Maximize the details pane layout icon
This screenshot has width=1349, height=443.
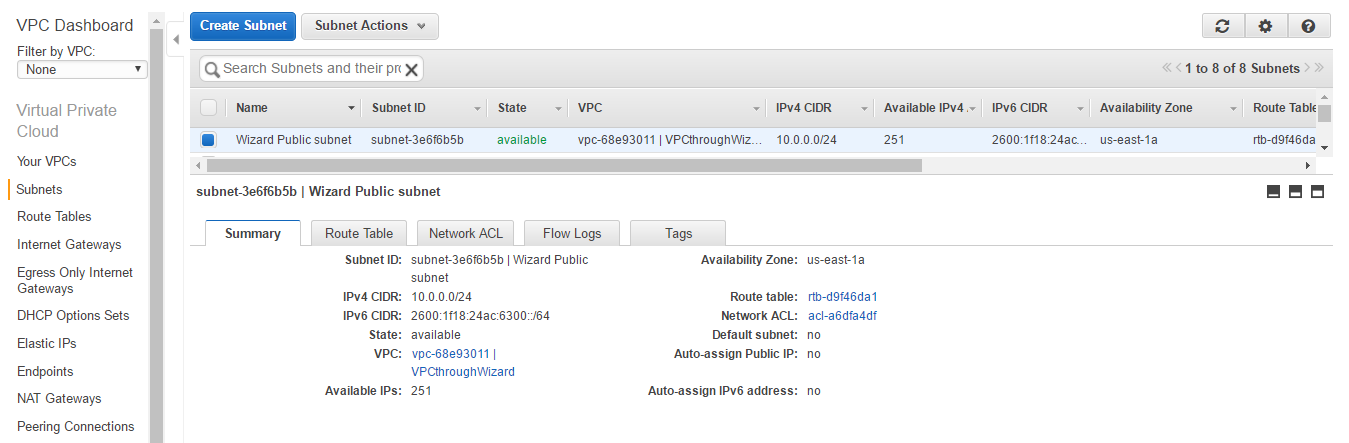tap(1317, 192)
